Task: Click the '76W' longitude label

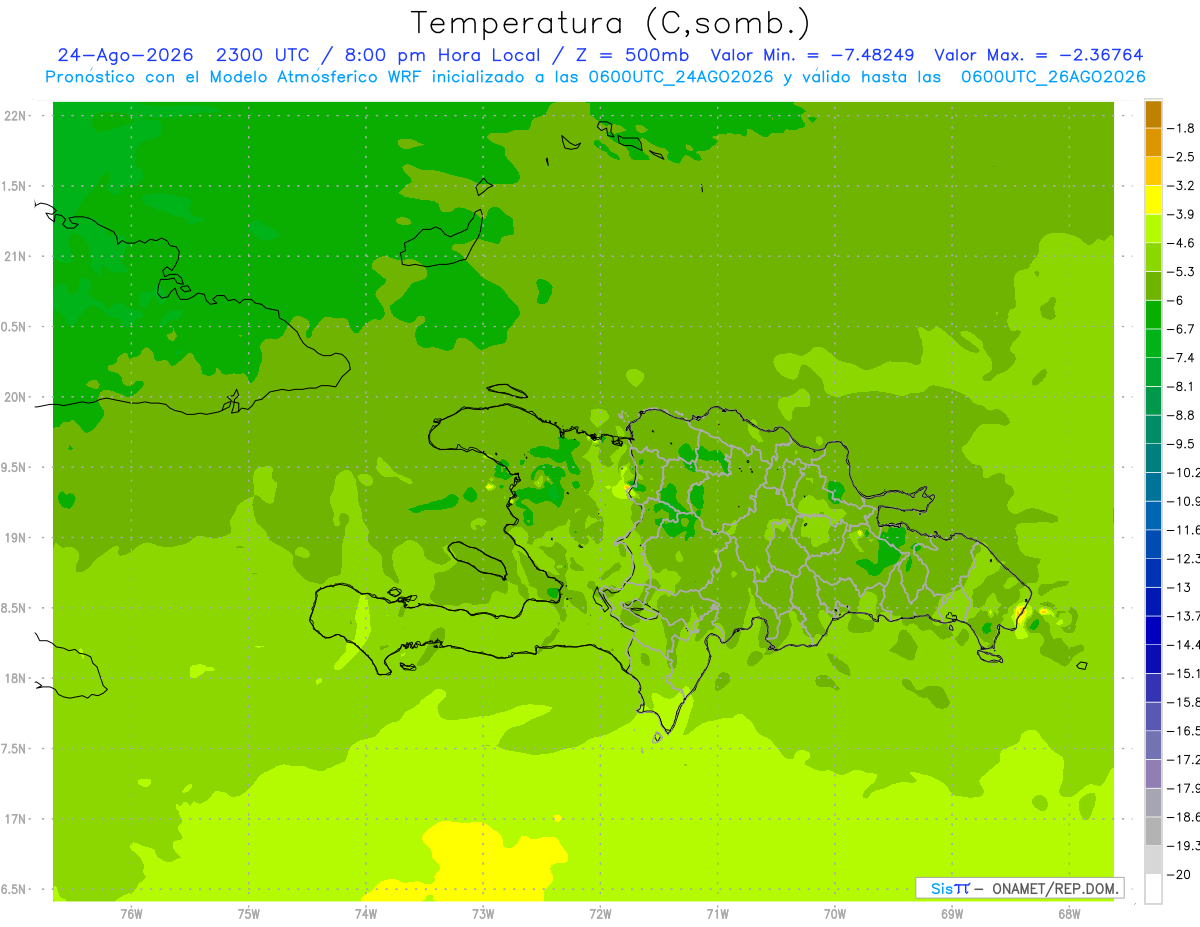Action: [x=131, y=913]
